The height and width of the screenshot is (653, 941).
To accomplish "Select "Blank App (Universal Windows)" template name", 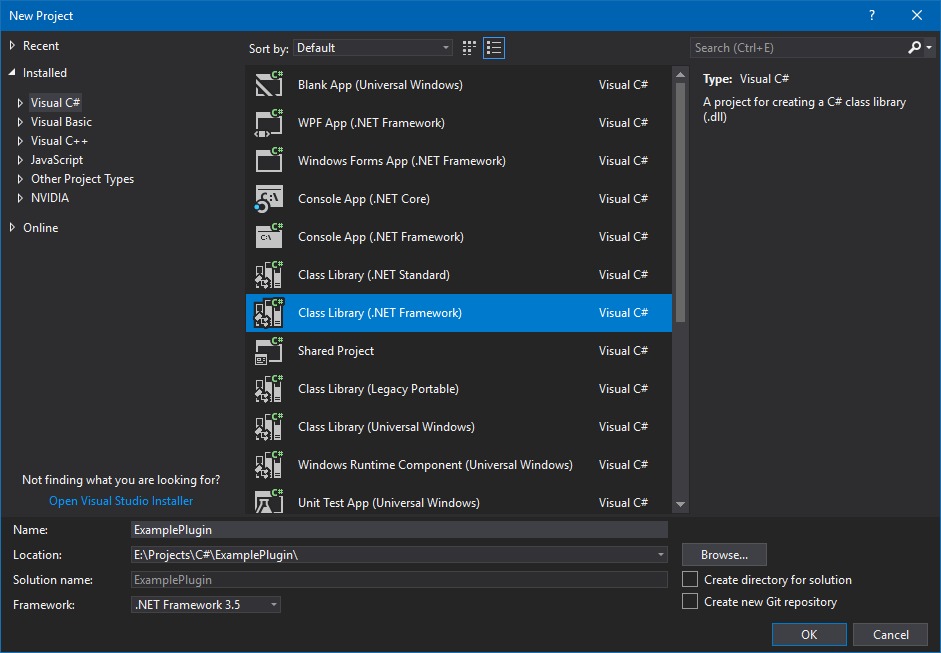I will click(x=380, y=85).
